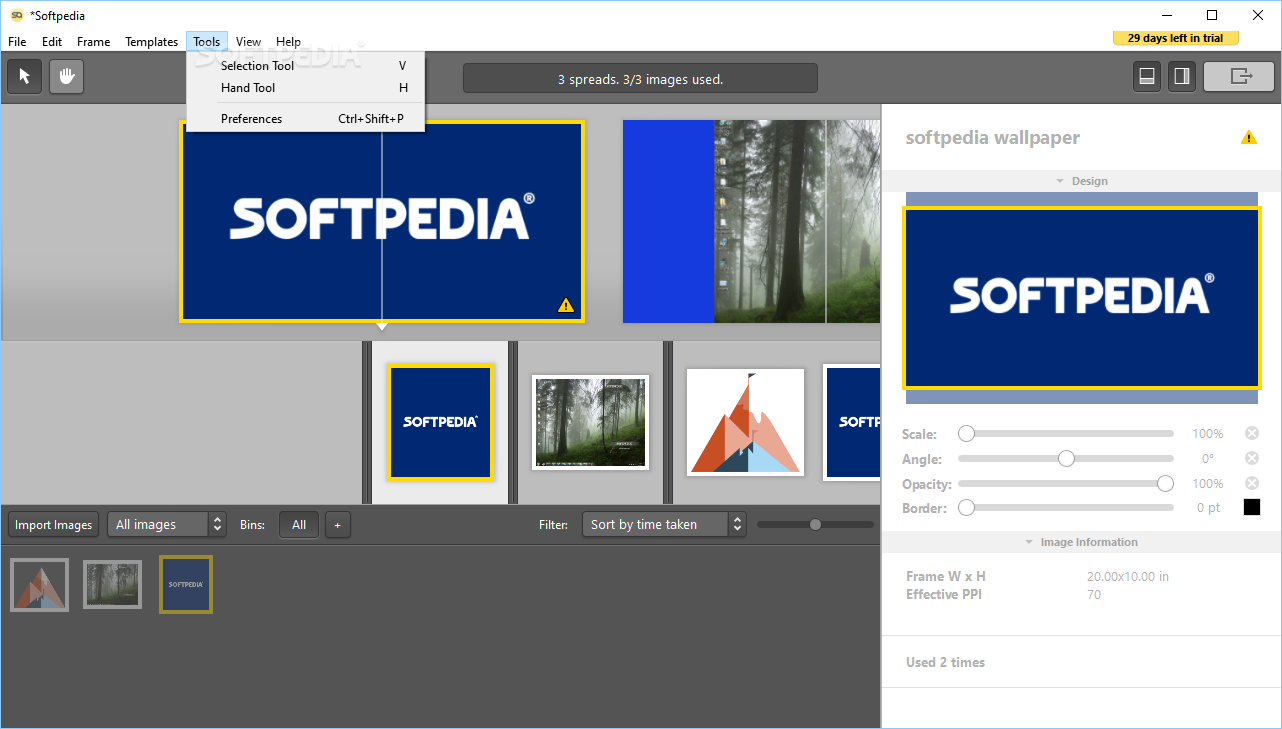Reset Scale with its X icon
1282x729 pixels.
coord(1251,433)
